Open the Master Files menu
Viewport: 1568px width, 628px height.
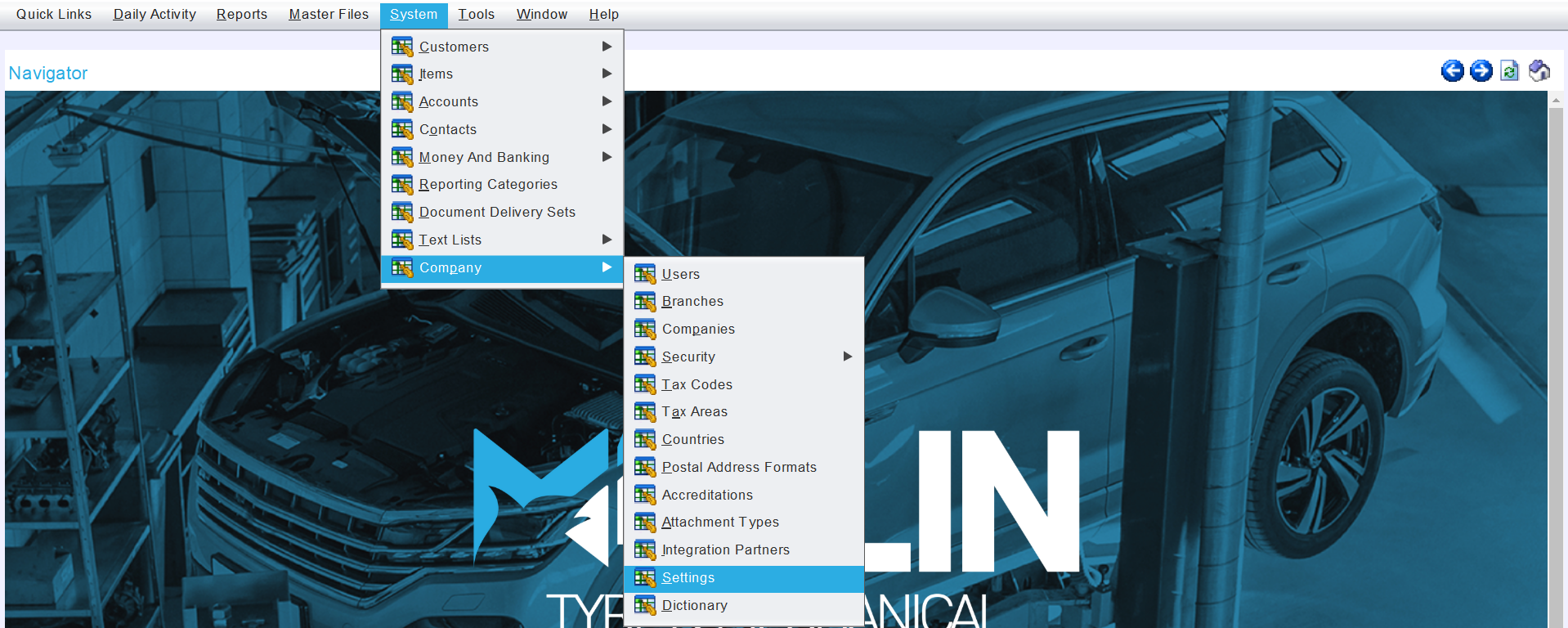pyautogui.click(x=329, y=15)
